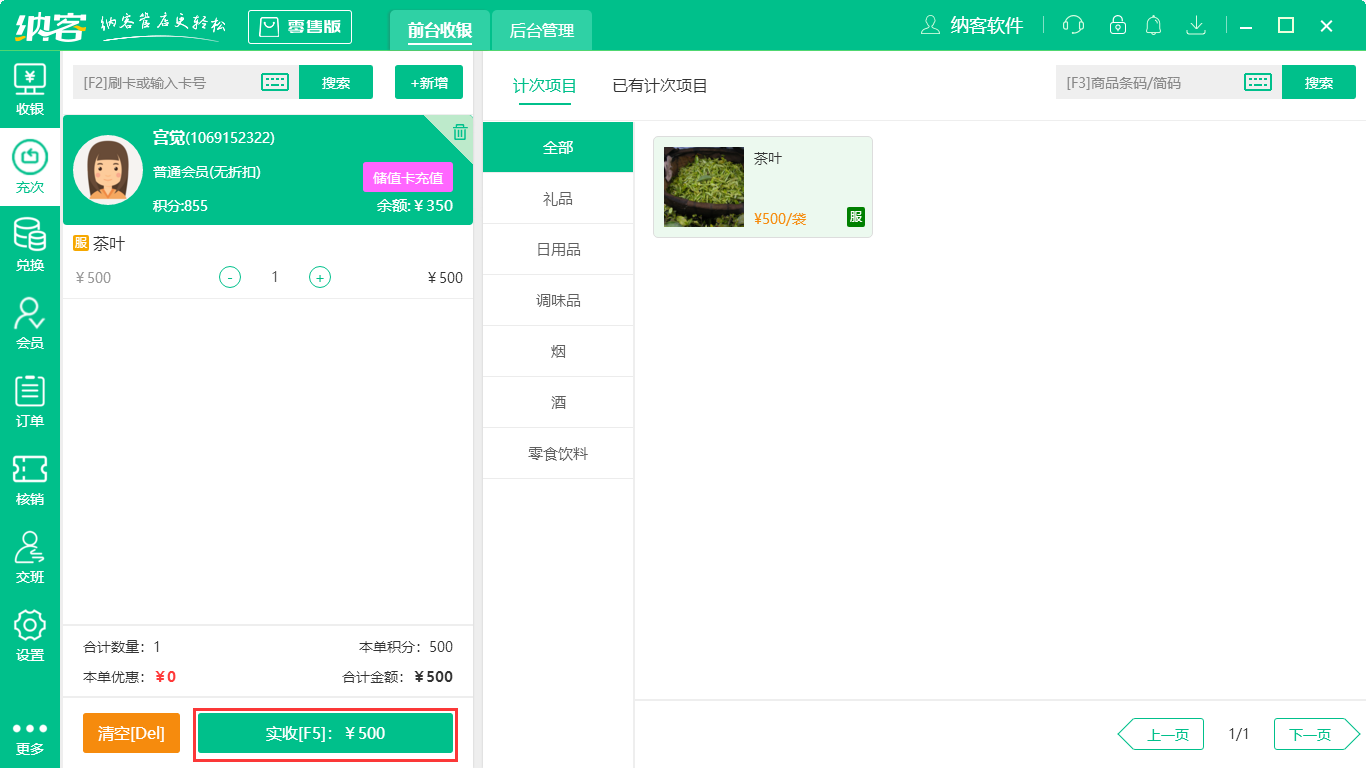Click the keyboard icon in barcode field

pos(1258,82)
